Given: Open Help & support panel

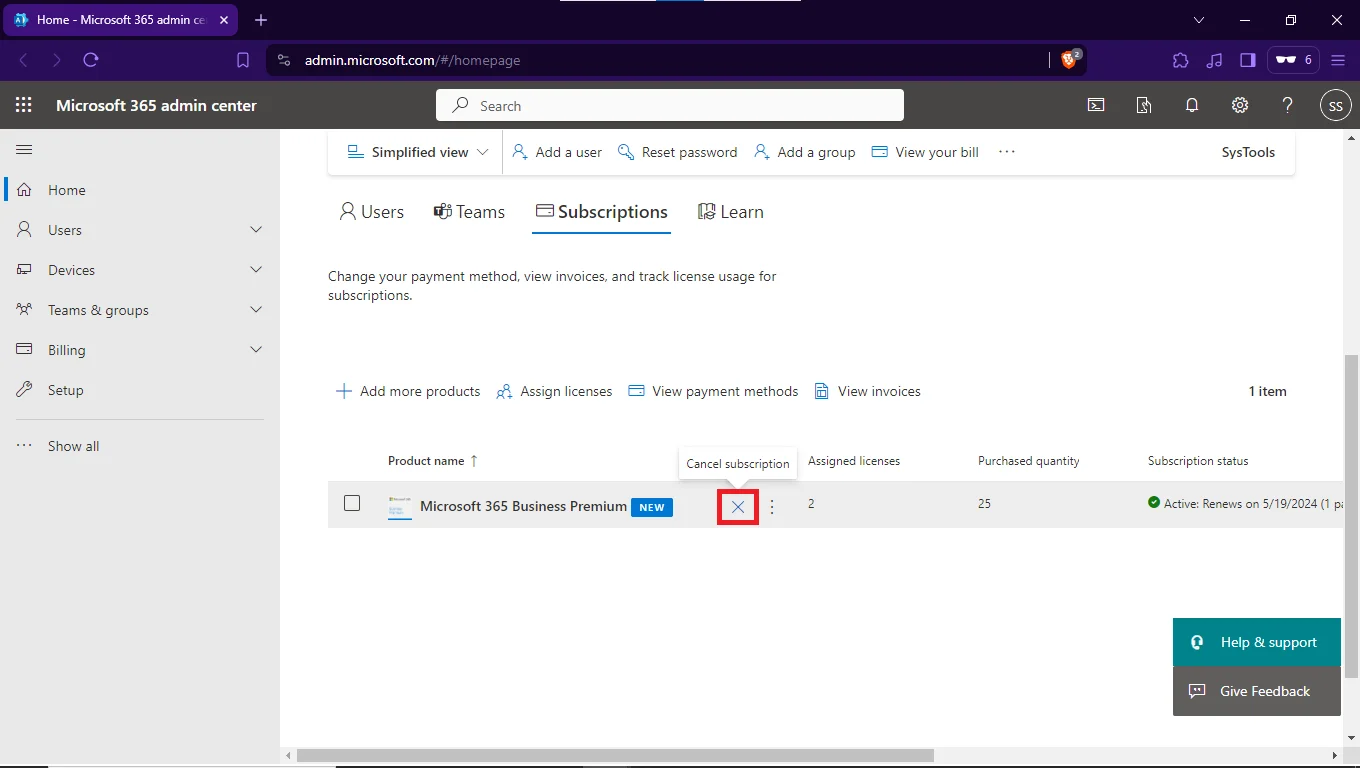Looking at the screenshot, I should coord(1257,642).
